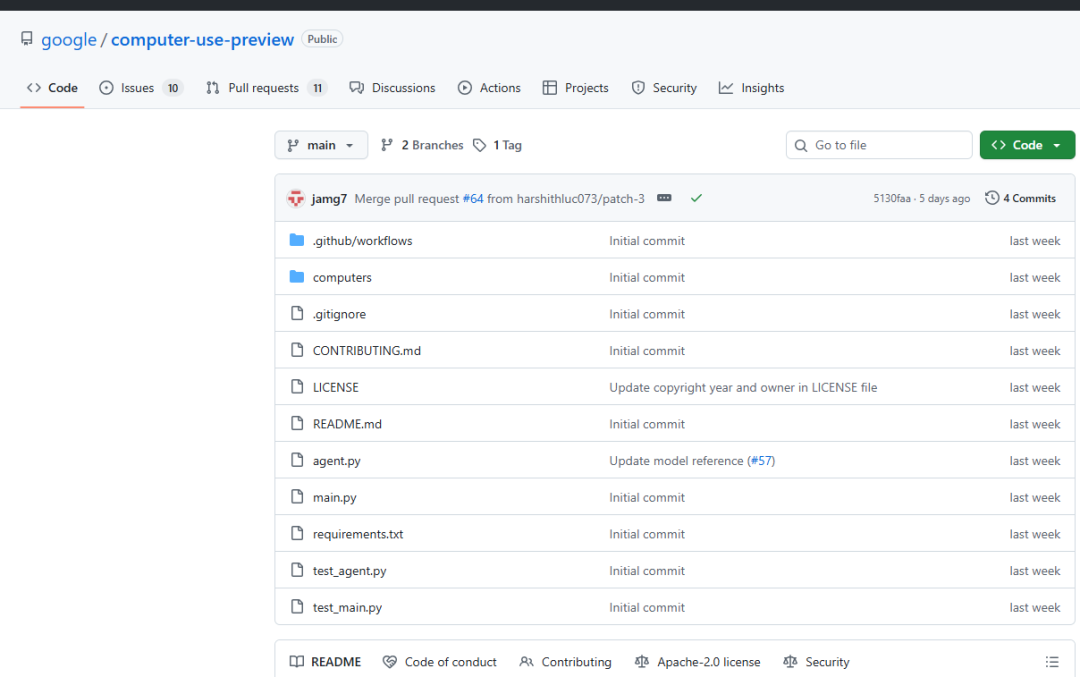Open the README outline list icon

1052,662
